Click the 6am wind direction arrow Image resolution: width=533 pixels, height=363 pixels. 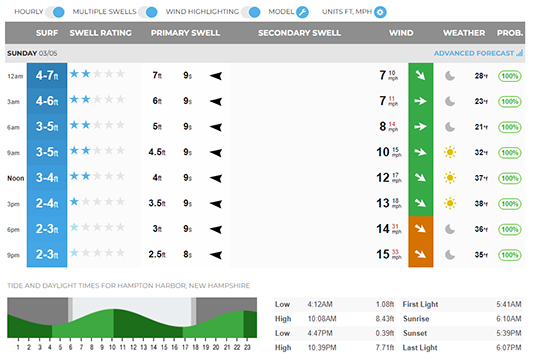[420, 126]
